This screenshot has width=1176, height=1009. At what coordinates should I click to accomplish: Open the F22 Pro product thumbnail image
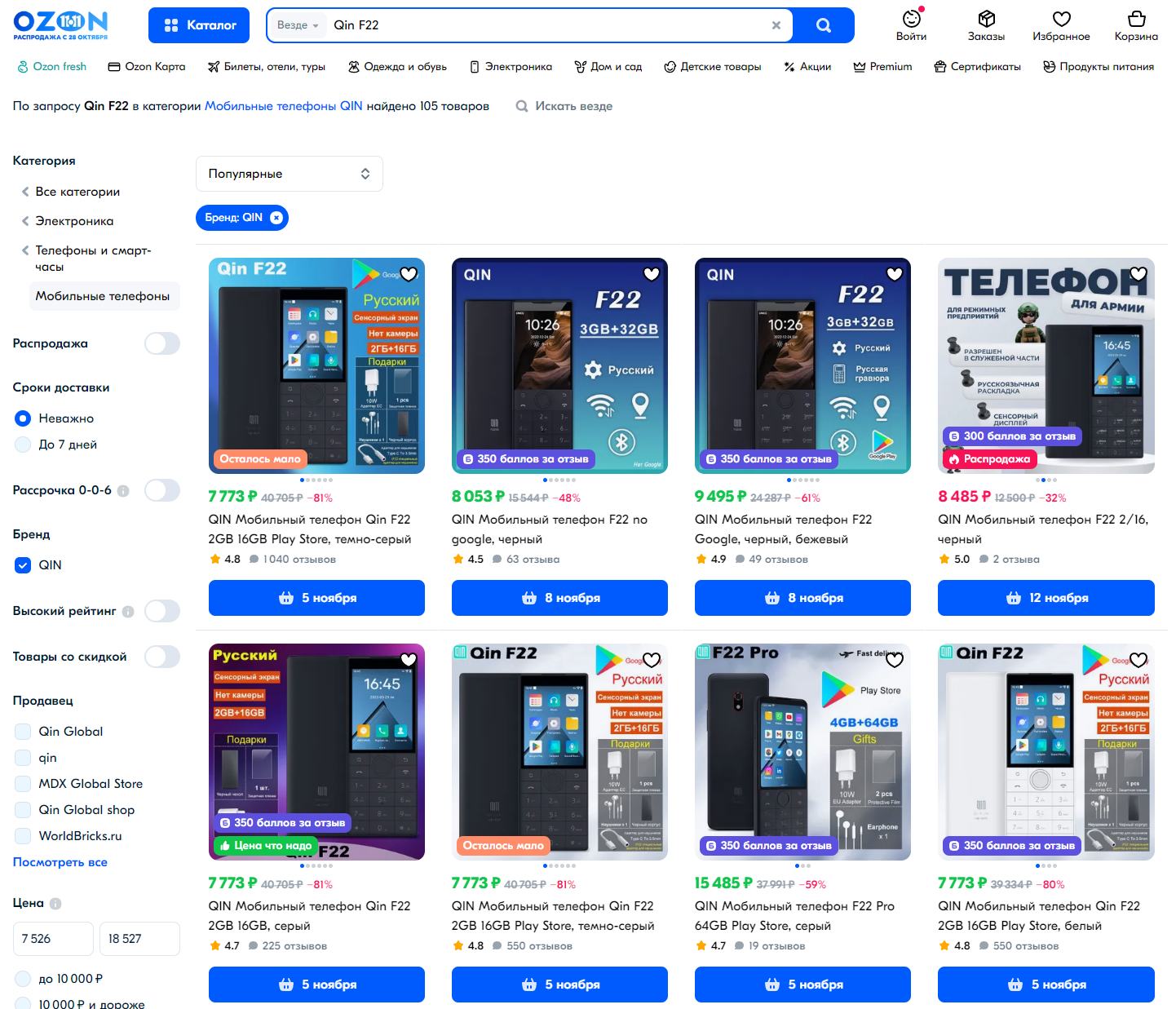(x=802, y=752)
